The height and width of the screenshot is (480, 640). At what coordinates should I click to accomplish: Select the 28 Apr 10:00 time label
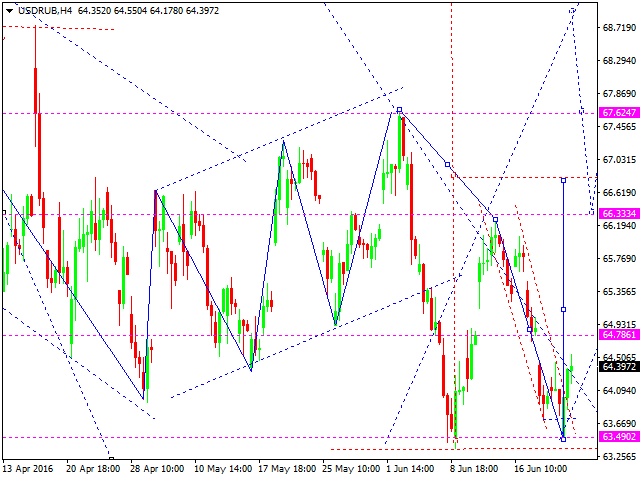coord(157,469)
